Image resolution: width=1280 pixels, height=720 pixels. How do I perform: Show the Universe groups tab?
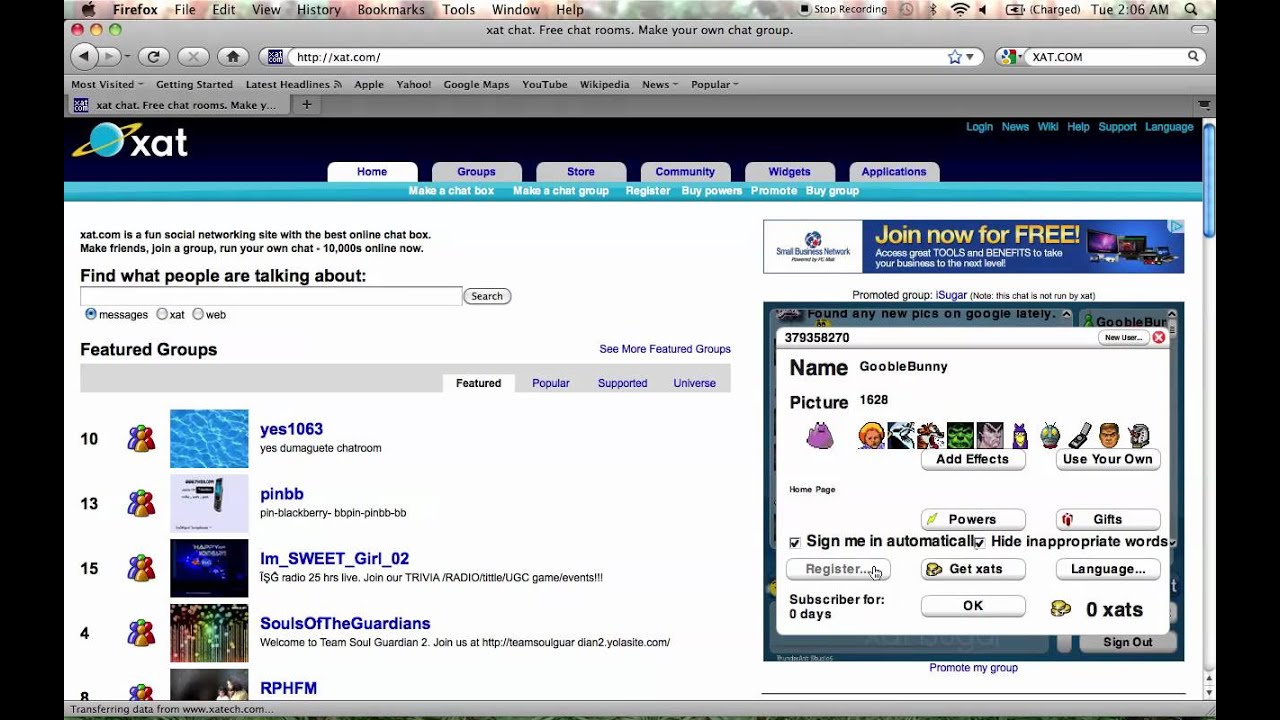coord(694,383)
